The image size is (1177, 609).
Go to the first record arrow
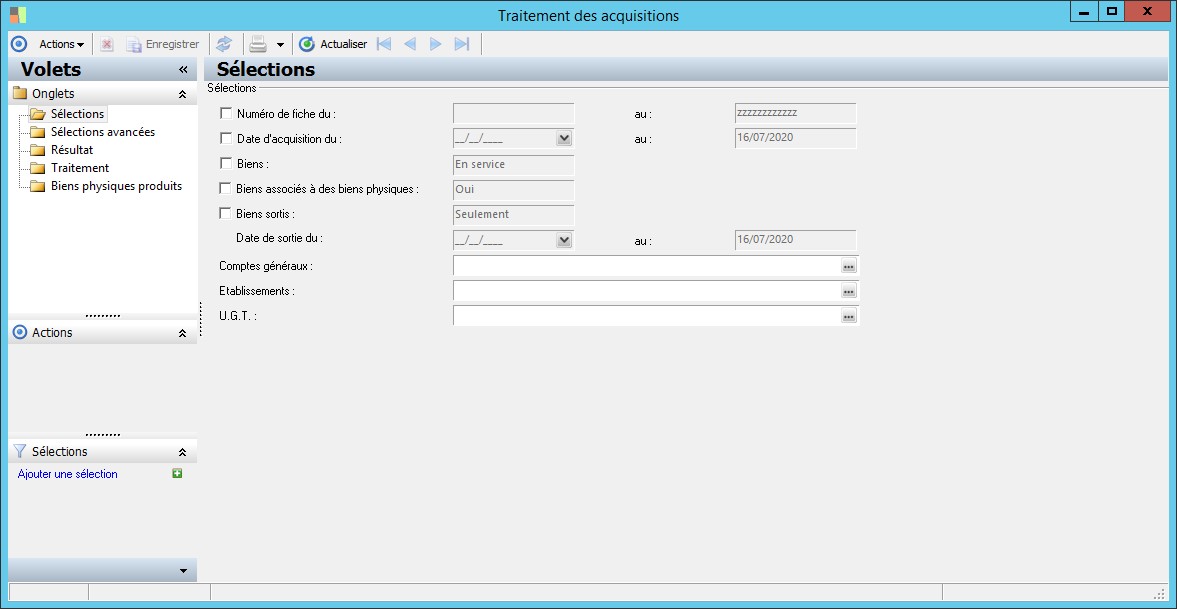pyautogui.click(x=384, y=44)
